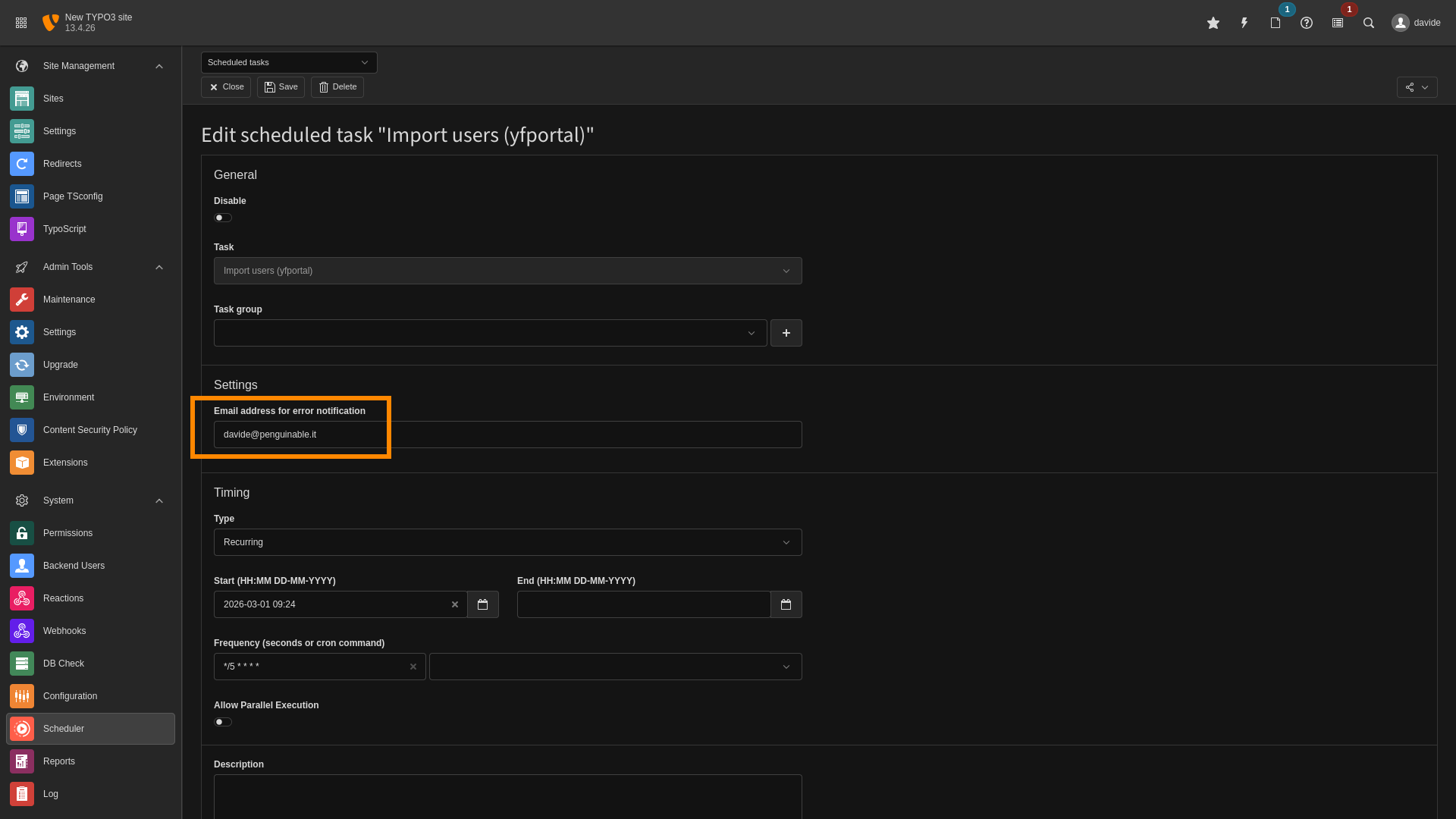
Task: Collapse the Admin Tools section
Action: tap(159, 267)
